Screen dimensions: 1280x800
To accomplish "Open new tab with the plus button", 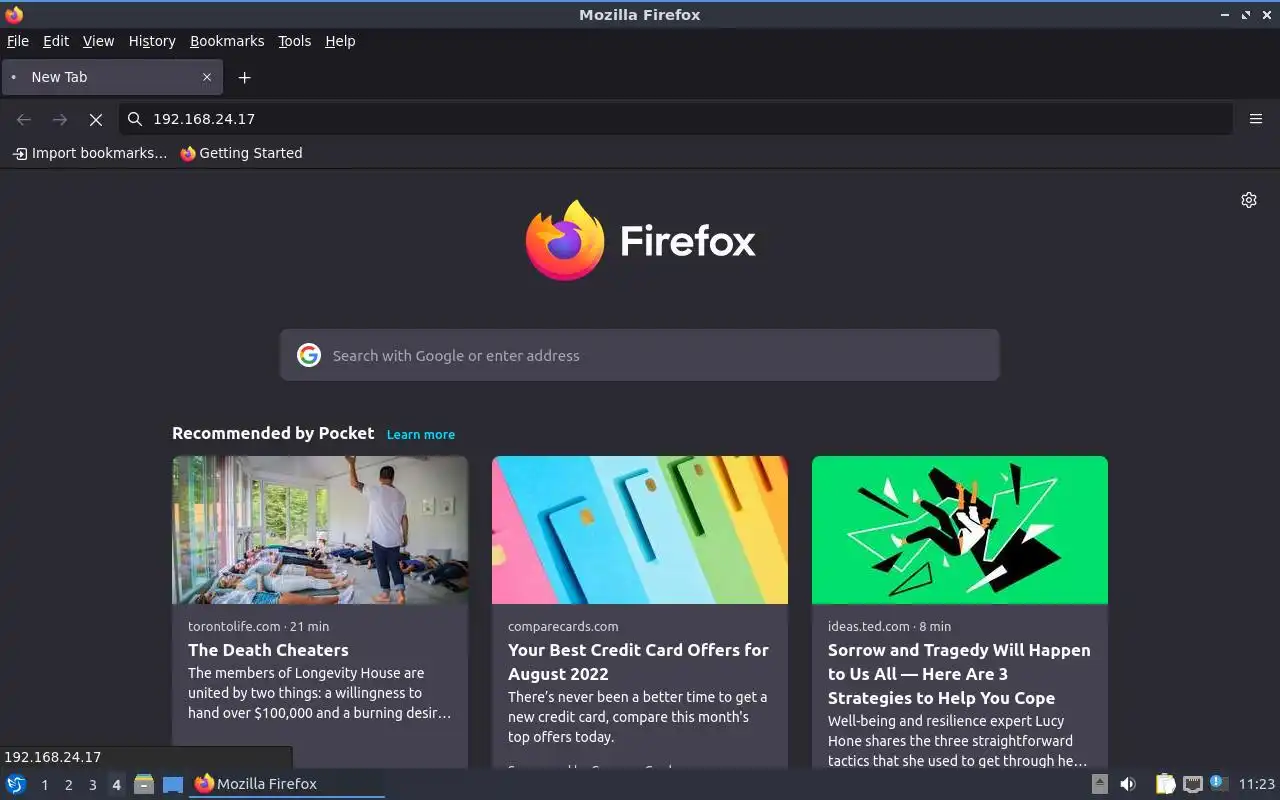I will click(244, 77).
